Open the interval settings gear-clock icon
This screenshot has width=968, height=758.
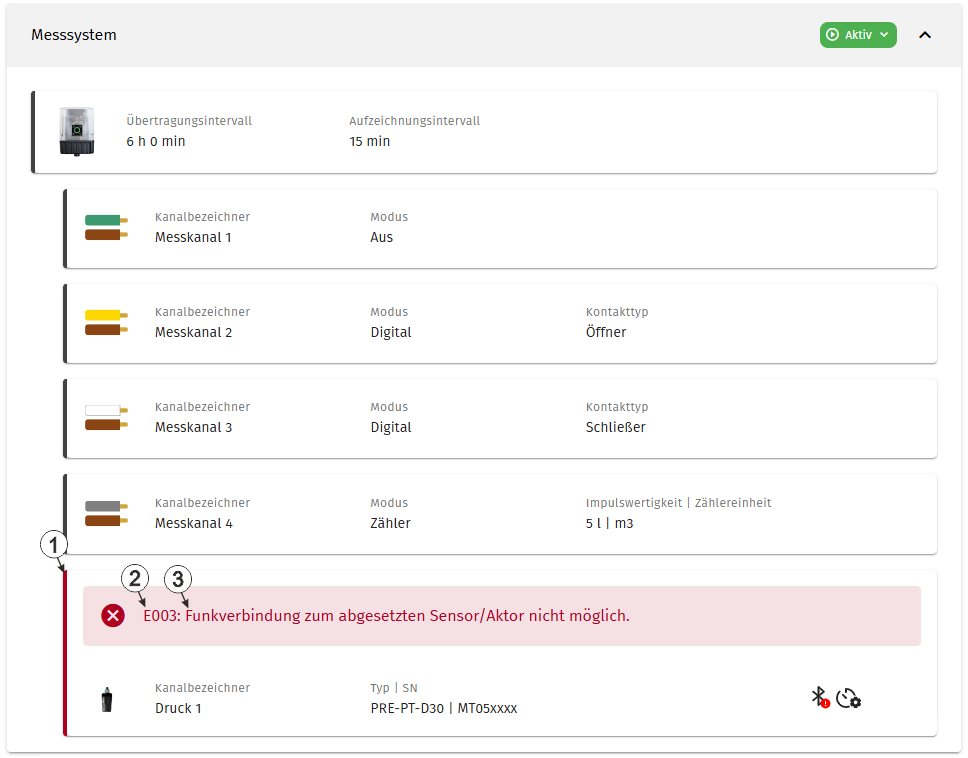pyautogui.click(x=848, y=698)
